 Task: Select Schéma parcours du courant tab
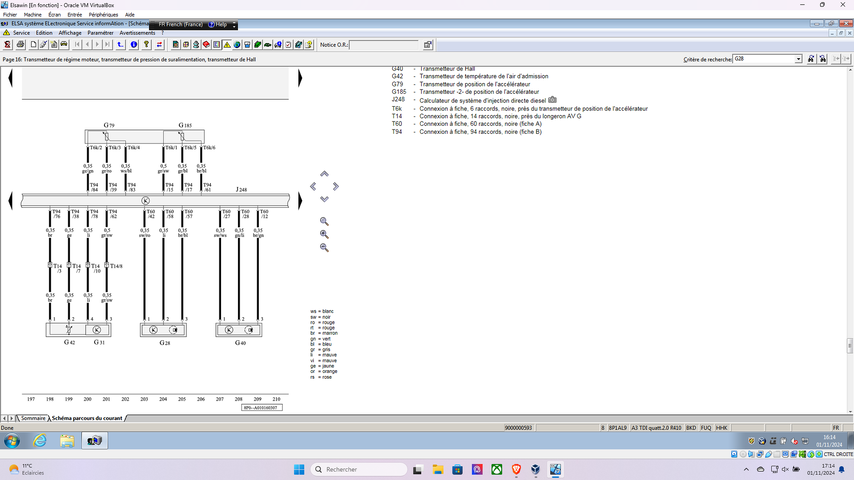(x=87, y=418)
